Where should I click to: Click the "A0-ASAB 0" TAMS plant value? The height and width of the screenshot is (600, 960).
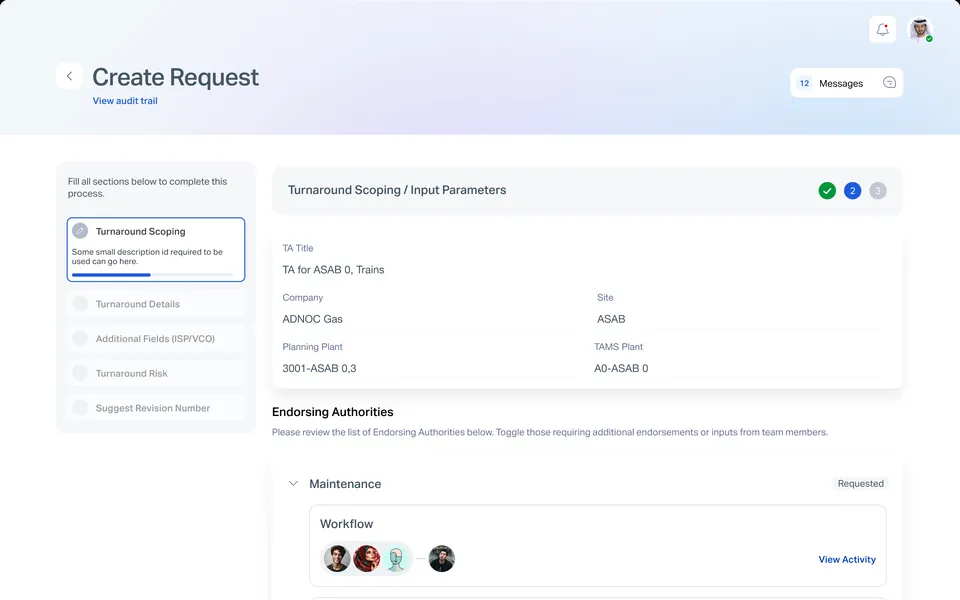pyautogui.click(x=621, y=368)
